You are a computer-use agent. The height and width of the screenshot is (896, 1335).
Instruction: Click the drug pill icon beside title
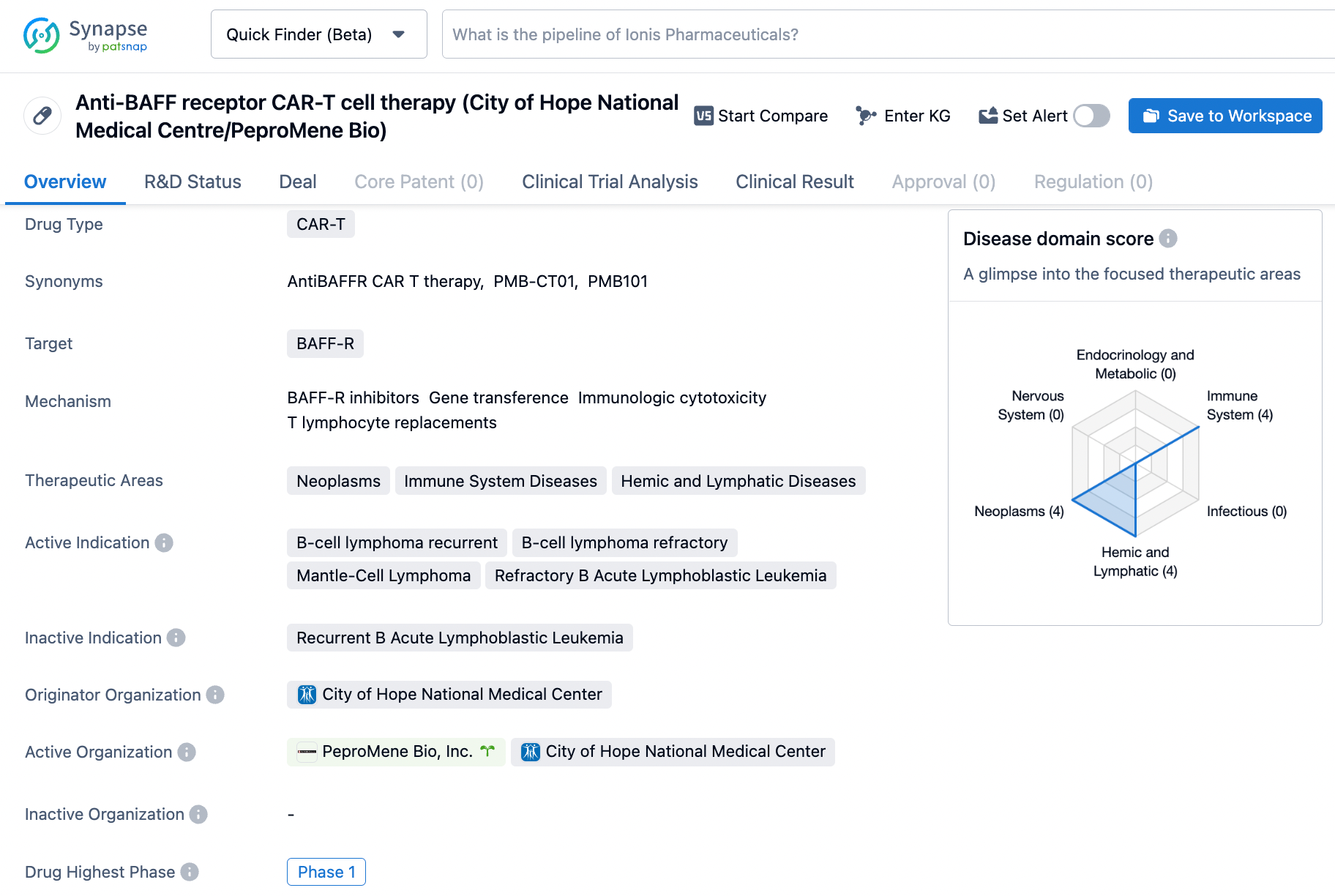[x=42, y=116]
